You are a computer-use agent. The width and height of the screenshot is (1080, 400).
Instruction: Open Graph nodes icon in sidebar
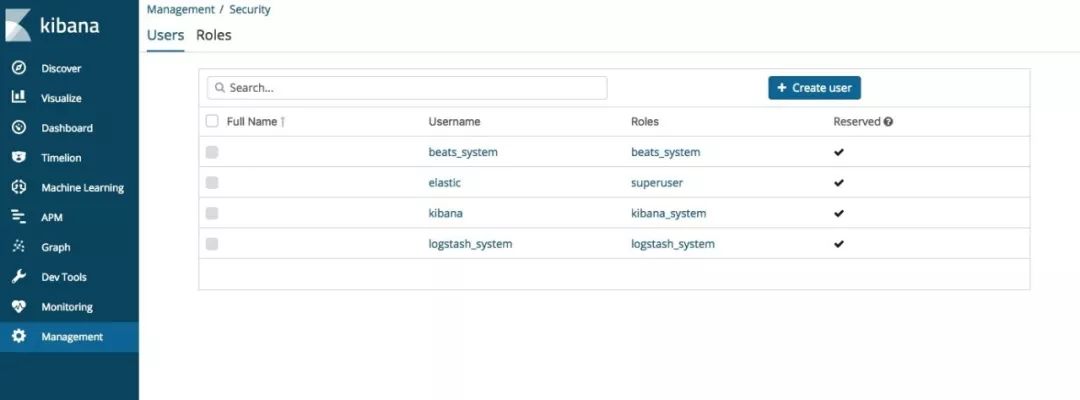click(x=19, y=246)
